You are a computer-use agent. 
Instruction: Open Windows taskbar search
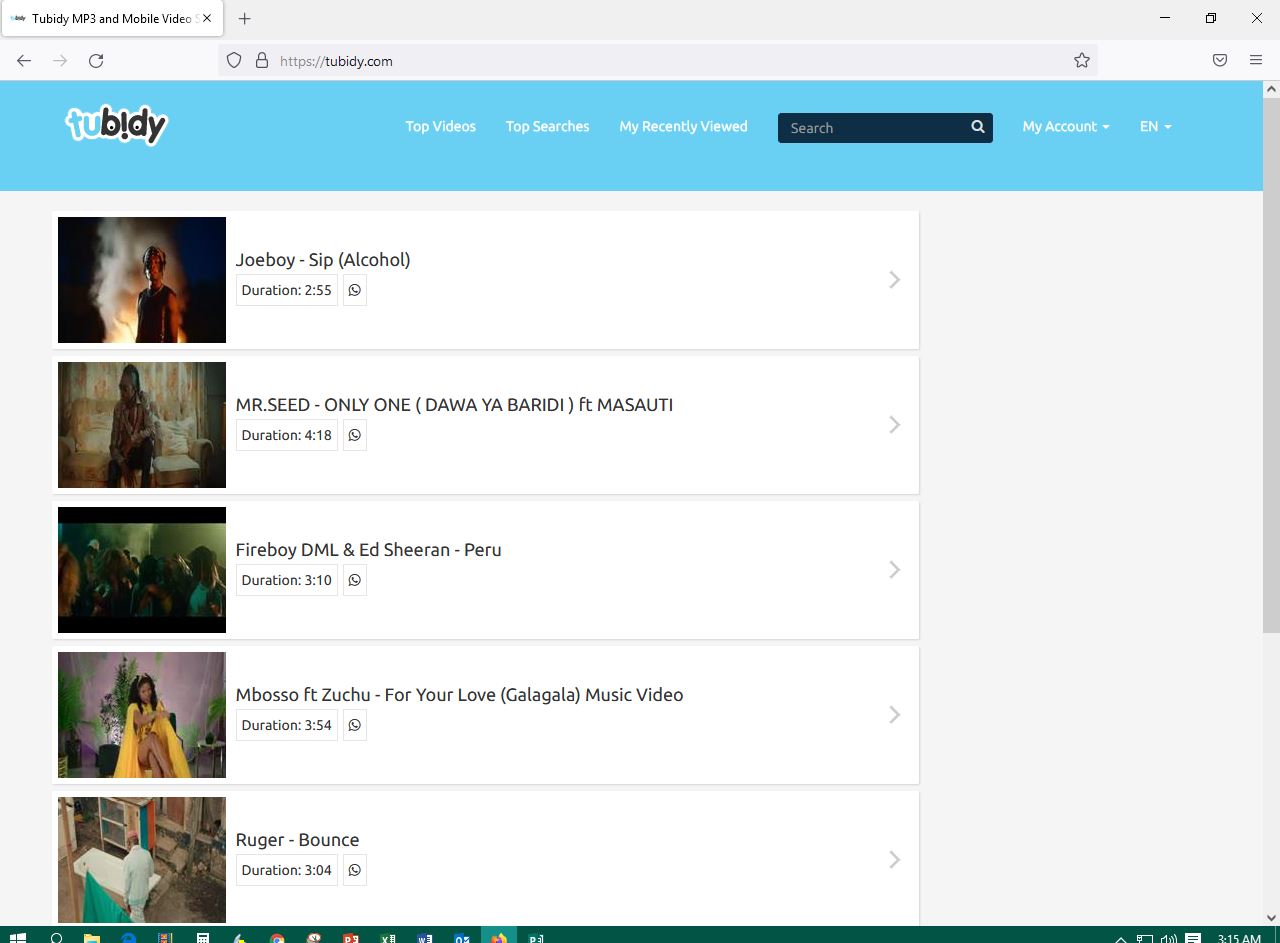[56, 938]
